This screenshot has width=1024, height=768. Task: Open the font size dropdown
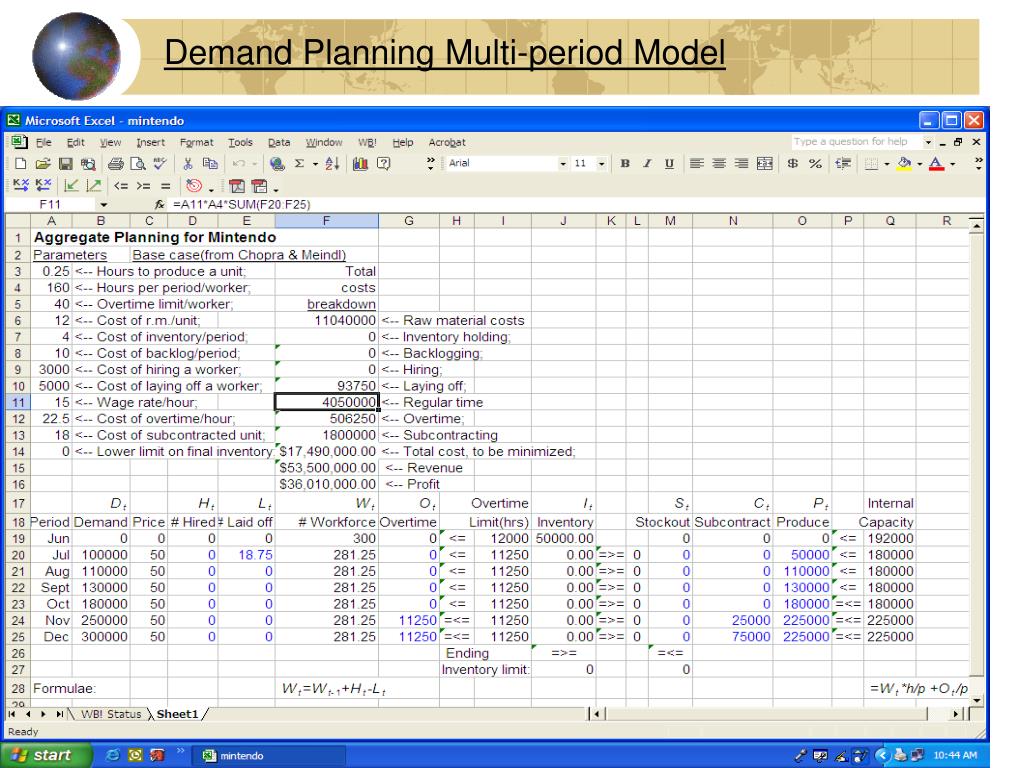point(601,164)
